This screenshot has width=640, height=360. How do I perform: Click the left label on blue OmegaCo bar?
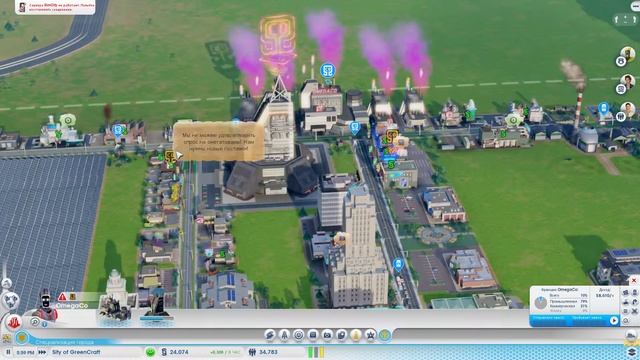[x=548, y=318]
